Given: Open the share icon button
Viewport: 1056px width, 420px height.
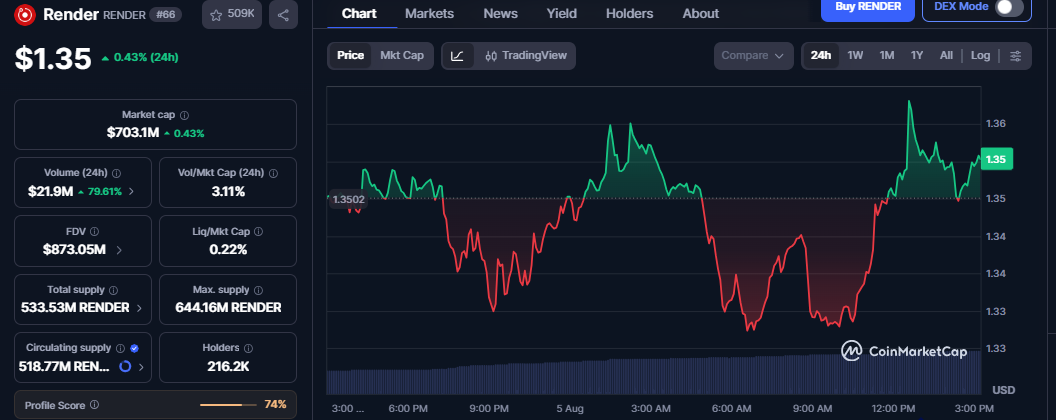Looking at the screenshot, I should pyautogui.click(x=283, y=15).
